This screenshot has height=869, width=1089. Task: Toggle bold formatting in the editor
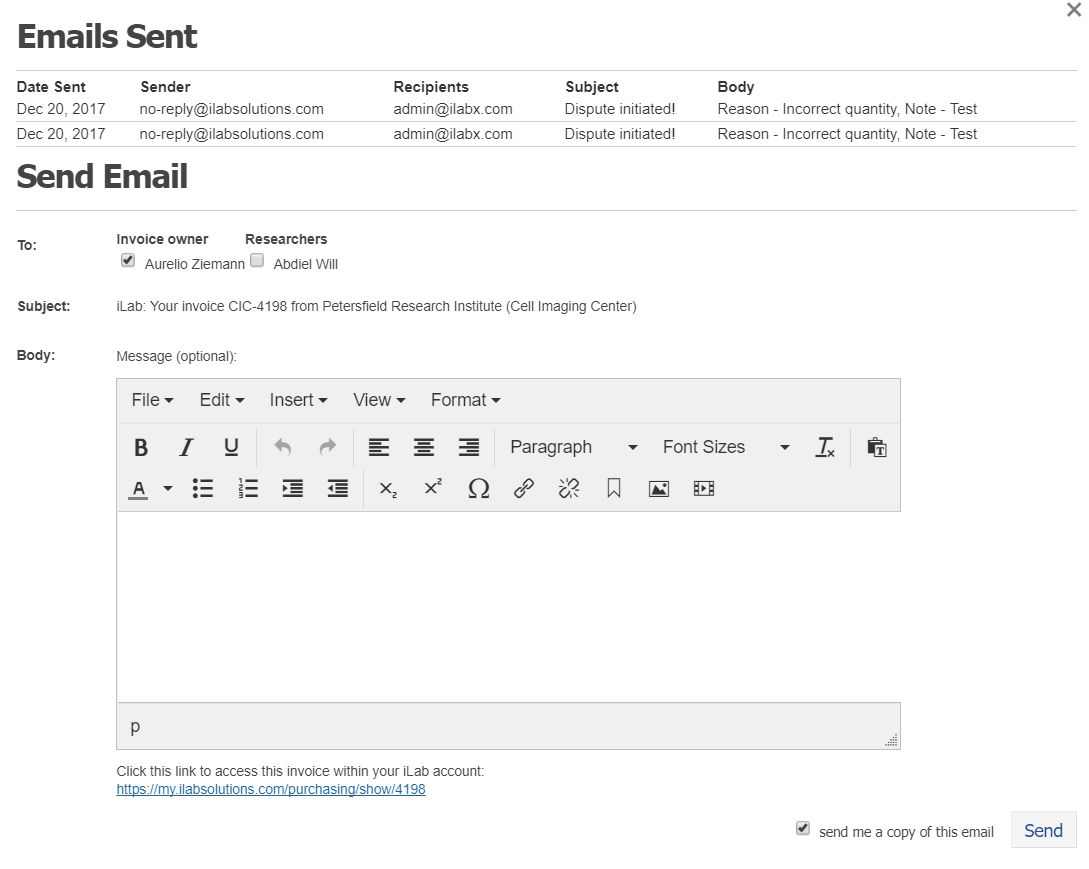click(x=141, y=447)
